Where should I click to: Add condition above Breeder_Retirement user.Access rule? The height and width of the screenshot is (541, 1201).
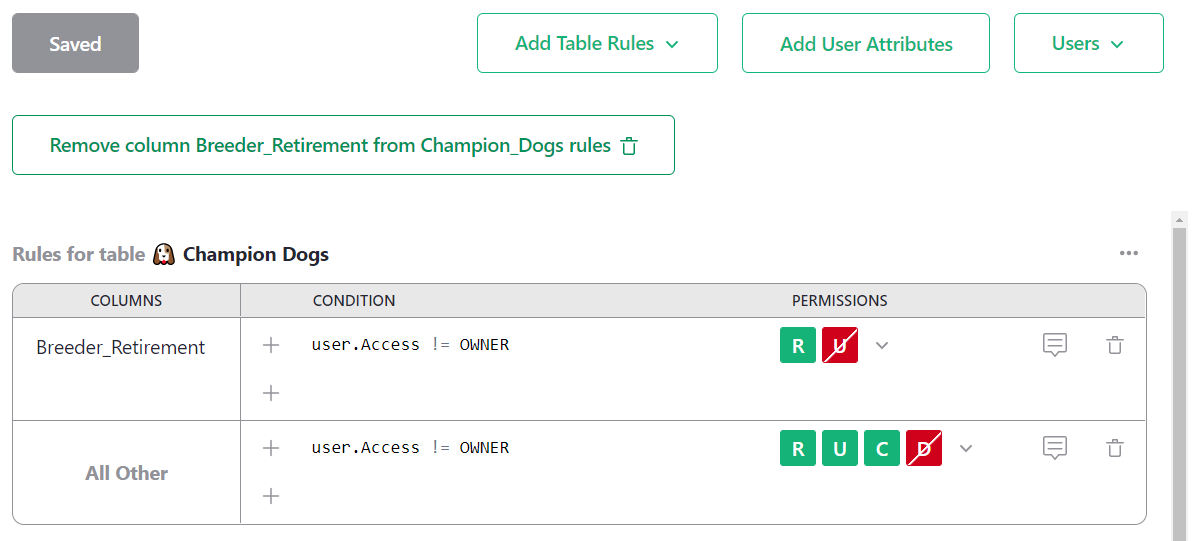click(x=270, y=345)
